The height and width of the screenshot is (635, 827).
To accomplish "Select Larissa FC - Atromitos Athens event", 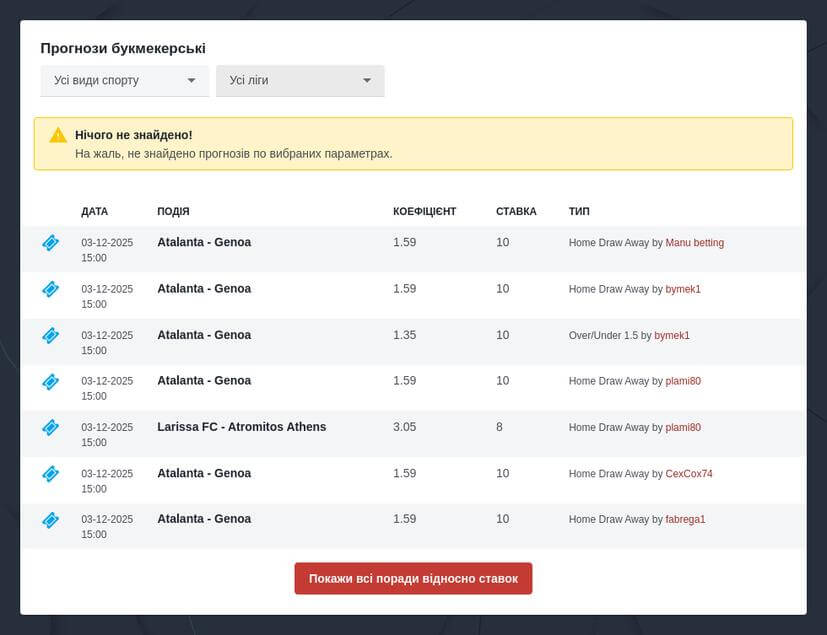I will 241,427.
